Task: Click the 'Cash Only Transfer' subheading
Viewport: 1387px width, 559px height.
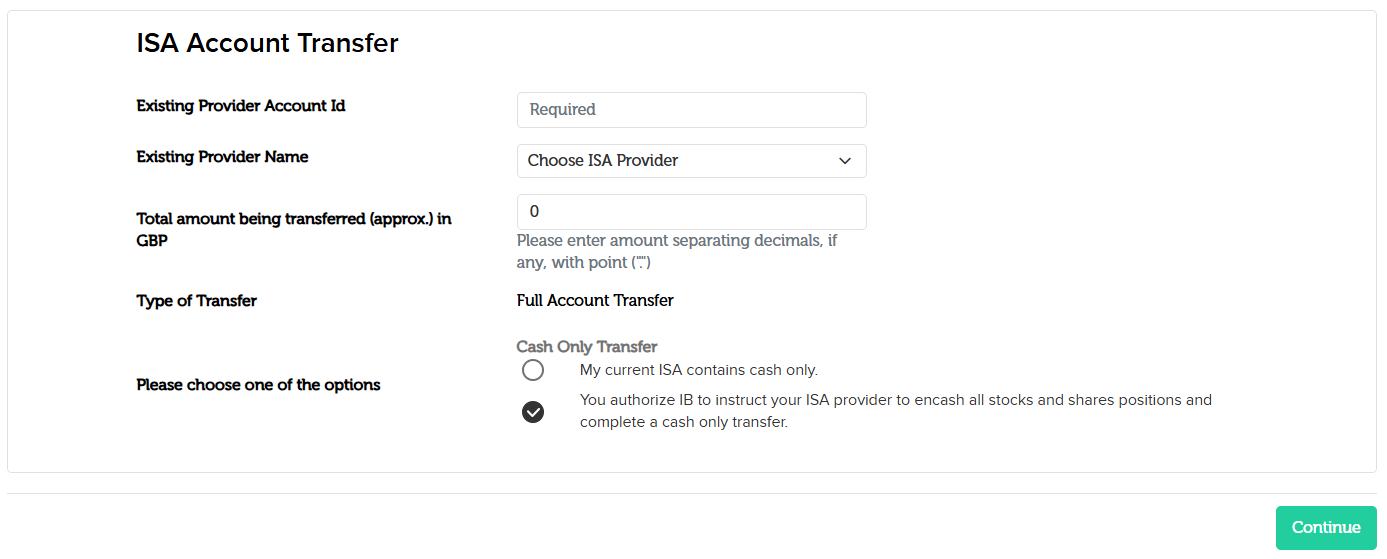Action: coord(586,347)
